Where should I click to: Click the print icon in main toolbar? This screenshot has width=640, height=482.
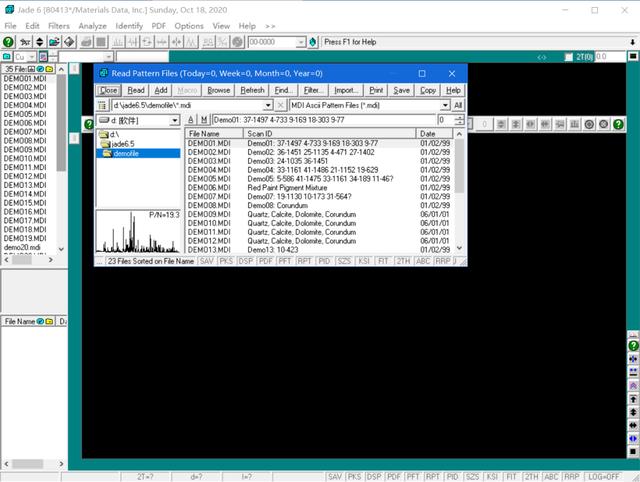[x=87, y=42]
